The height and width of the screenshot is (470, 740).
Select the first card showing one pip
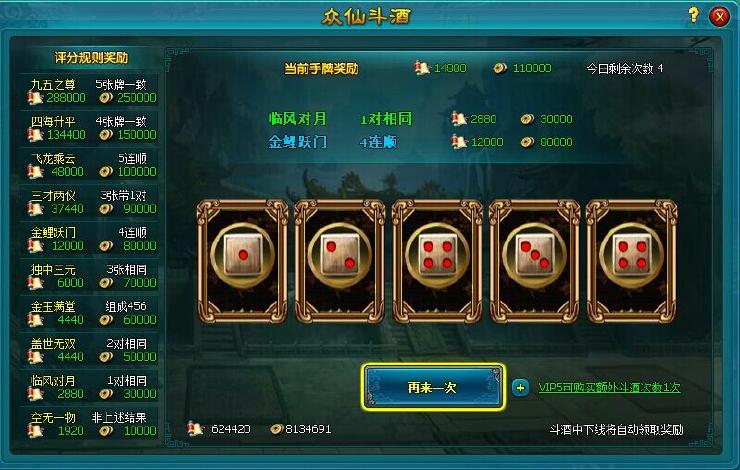243,261
